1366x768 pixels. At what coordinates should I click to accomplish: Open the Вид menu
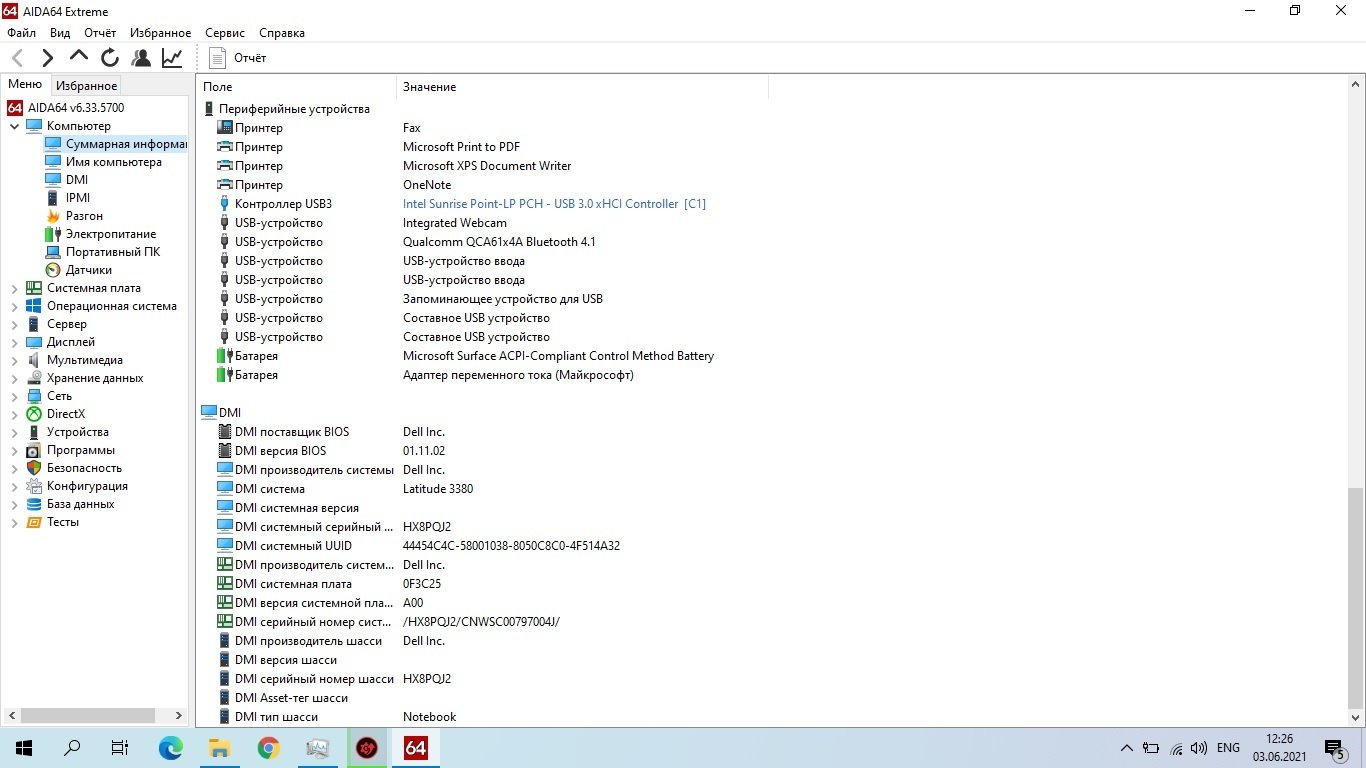(60, 33)
